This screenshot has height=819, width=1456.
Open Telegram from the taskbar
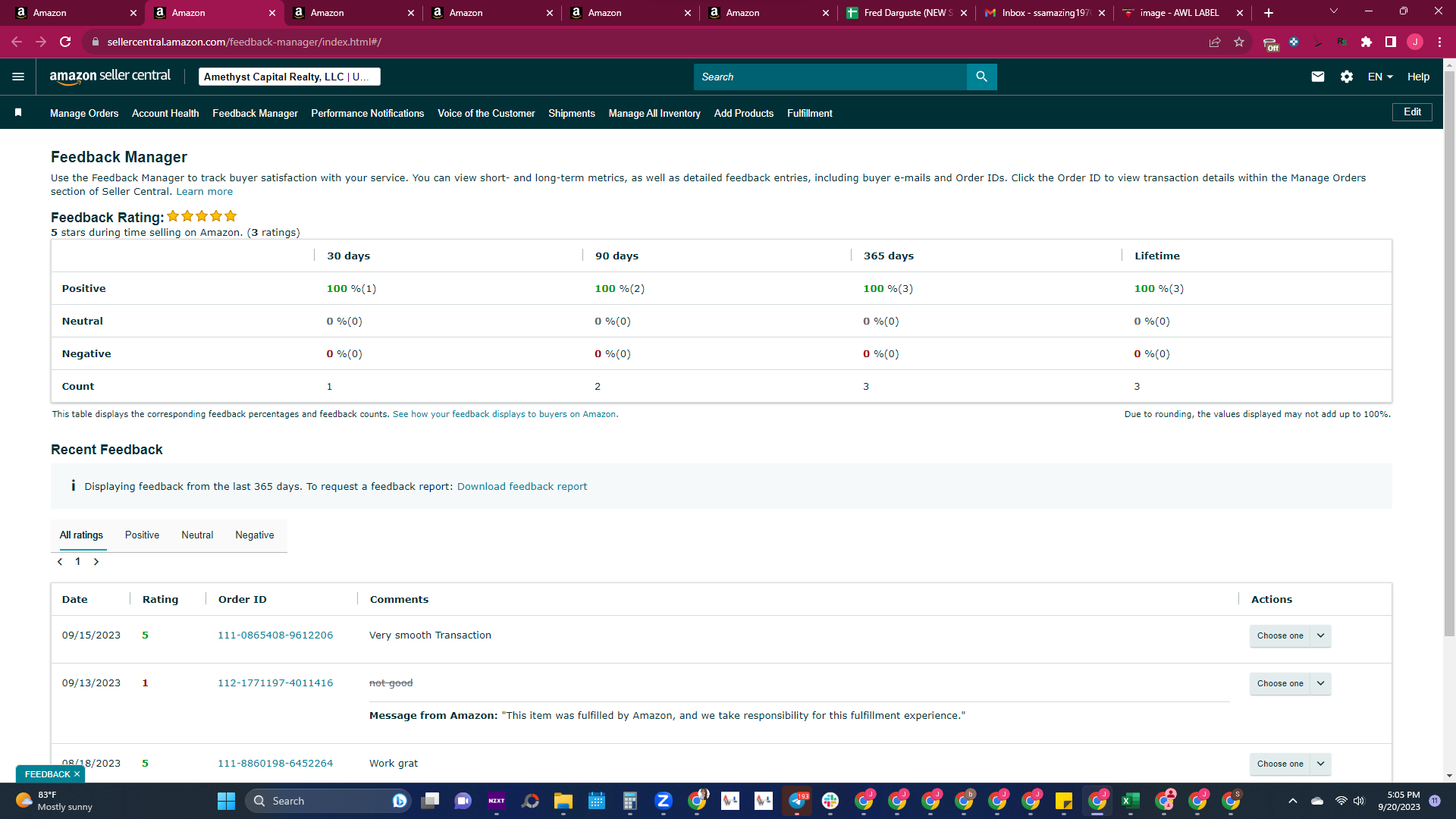(x=797, y=801)
